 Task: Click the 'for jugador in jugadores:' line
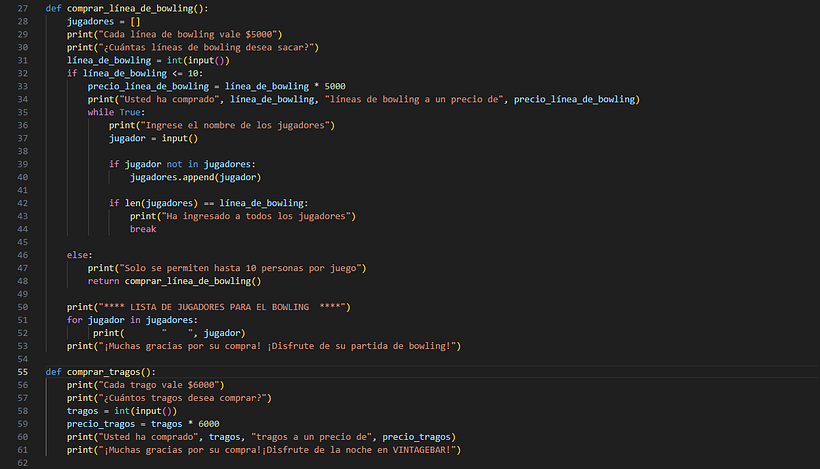pyautogui.click(x=132, y=320)
